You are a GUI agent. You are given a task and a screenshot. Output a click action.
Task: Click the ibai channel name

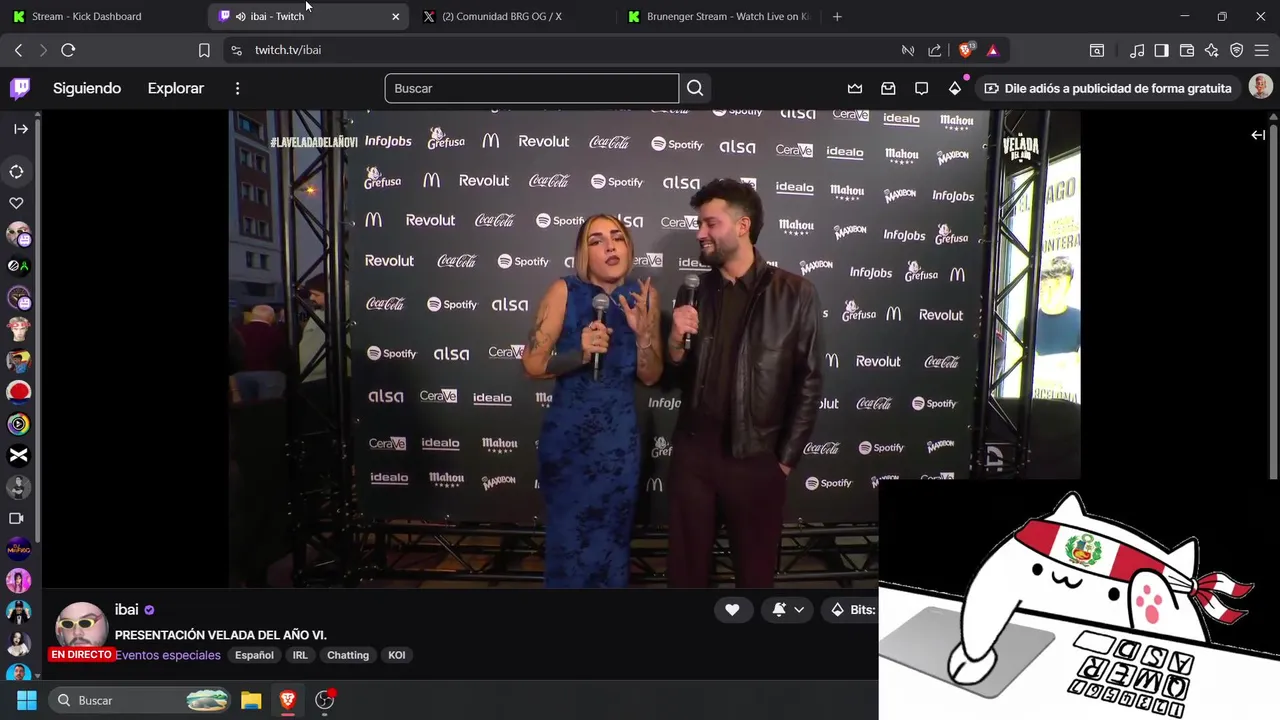click(x=126, y=610)
